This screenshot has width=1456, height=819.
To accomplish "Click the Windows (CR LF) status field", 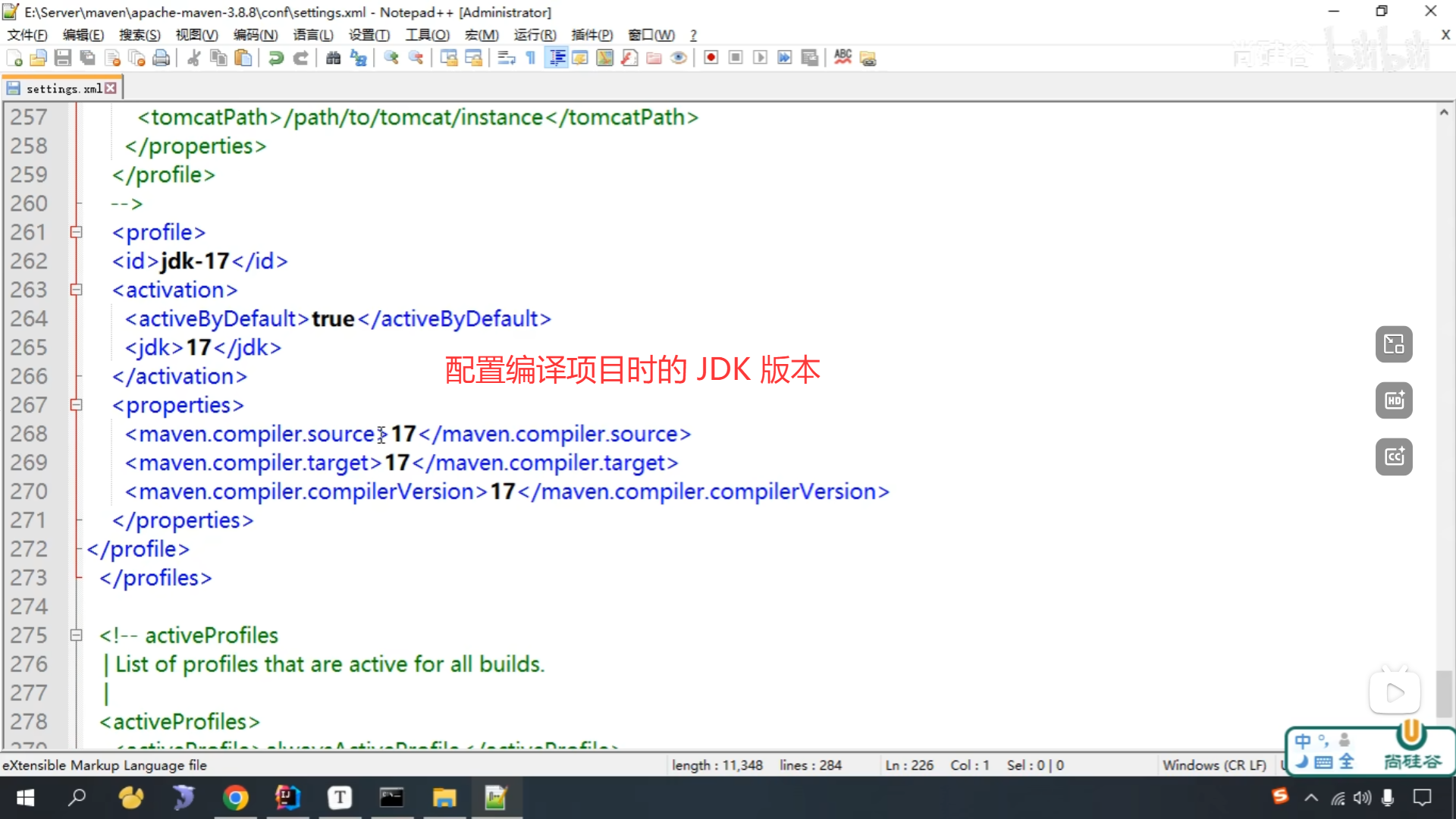I will tap(1214, 765).
